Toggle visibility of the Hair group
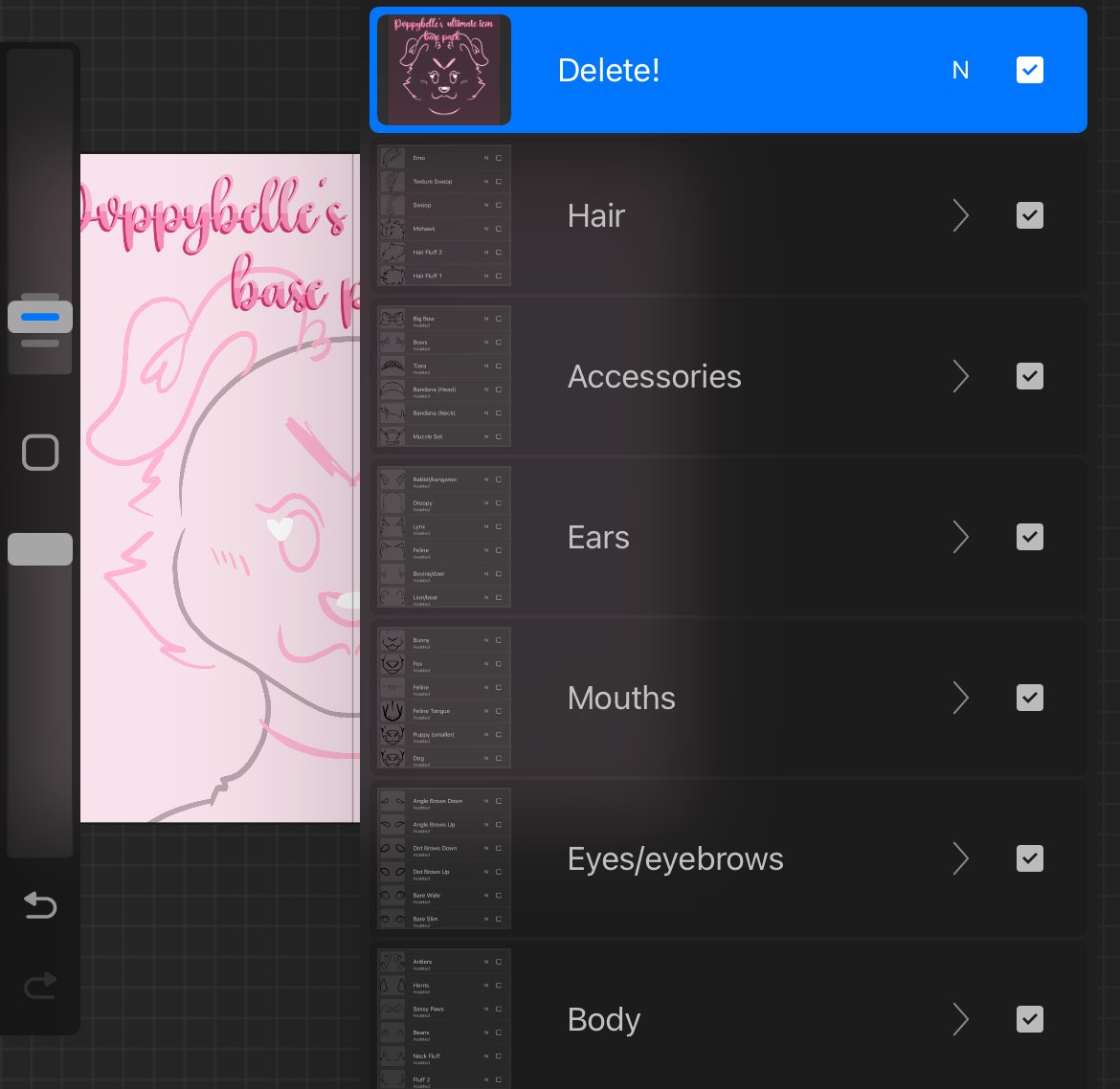Viewport: 1120px width, 1089px height. (x=1029, y=215)
